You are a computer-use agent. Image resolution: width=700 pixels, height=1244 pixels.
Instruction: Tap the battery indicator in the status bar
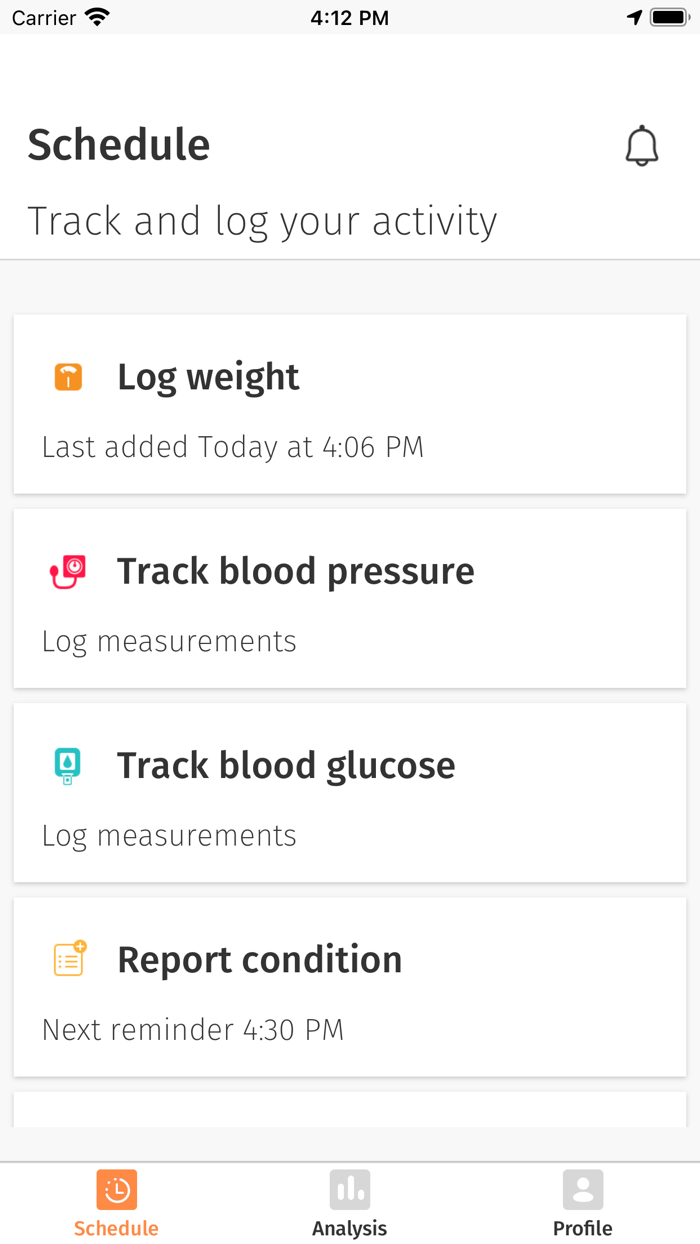668,17
